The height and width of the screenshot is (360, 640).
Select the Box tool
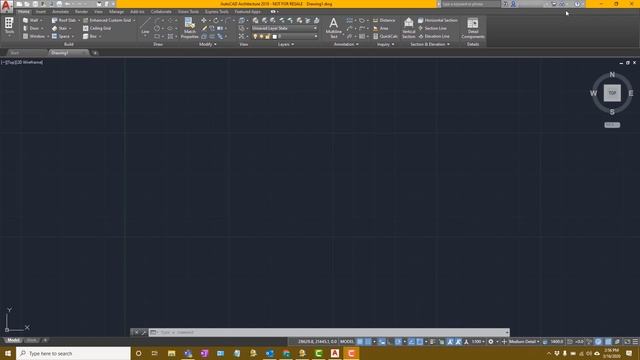point(91,36)
